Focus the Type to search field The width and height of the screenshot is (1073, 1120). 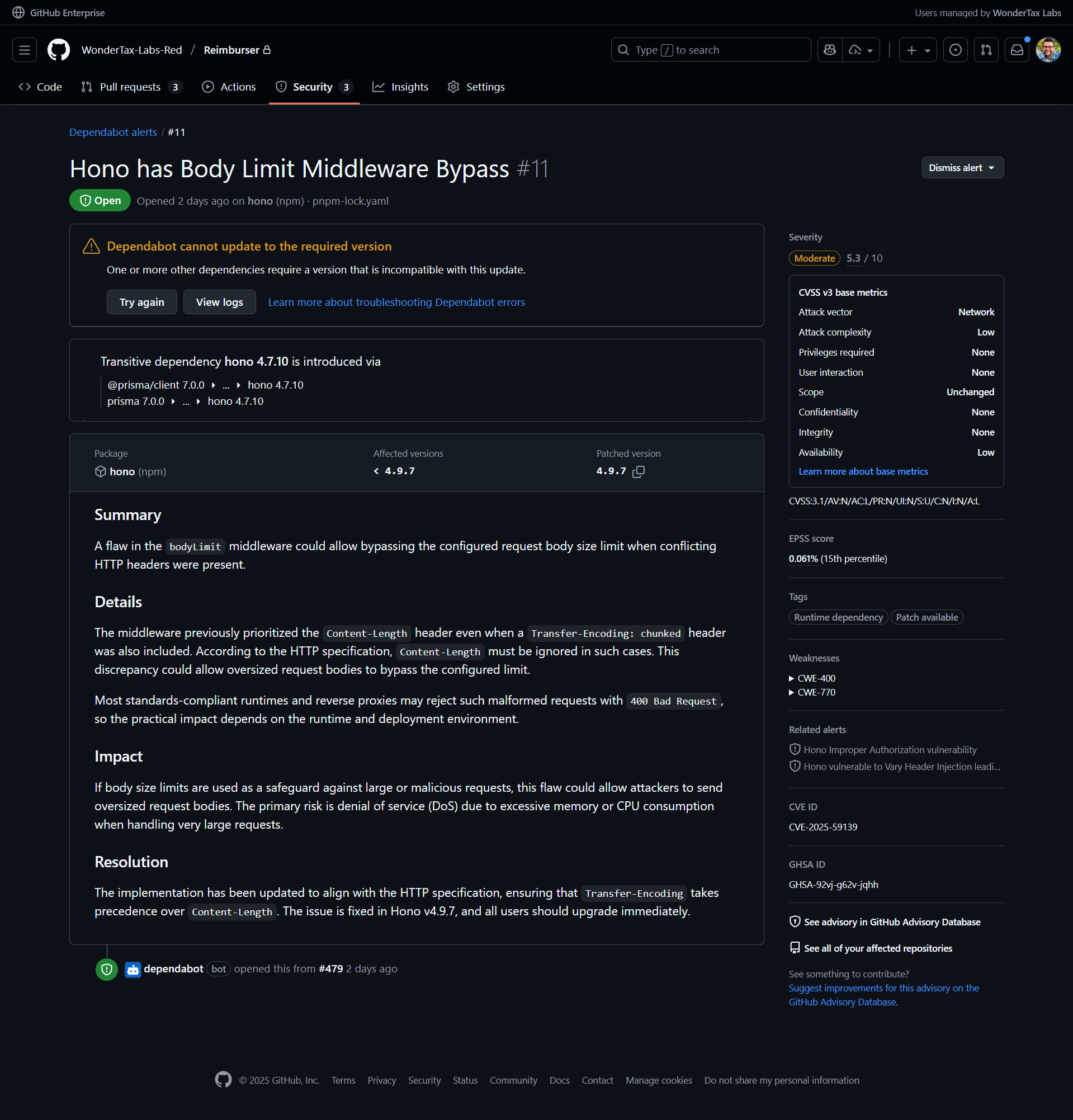[x=711, y=50]
